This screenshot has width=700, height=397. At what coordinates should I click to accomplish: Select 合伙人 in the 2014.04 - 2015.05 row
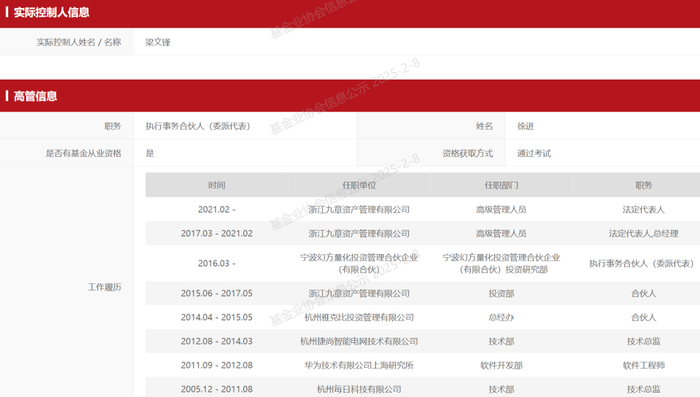coord(644,317)
